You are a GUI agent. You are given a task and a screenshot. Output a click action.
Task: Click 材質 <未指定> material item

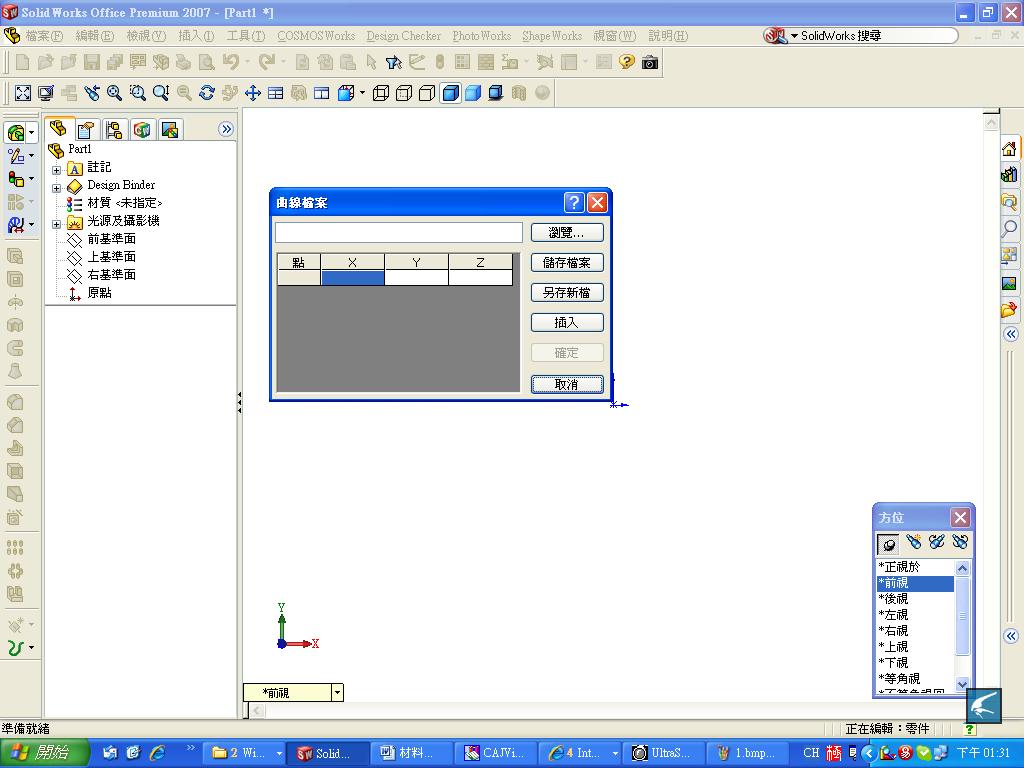point(124,203)
